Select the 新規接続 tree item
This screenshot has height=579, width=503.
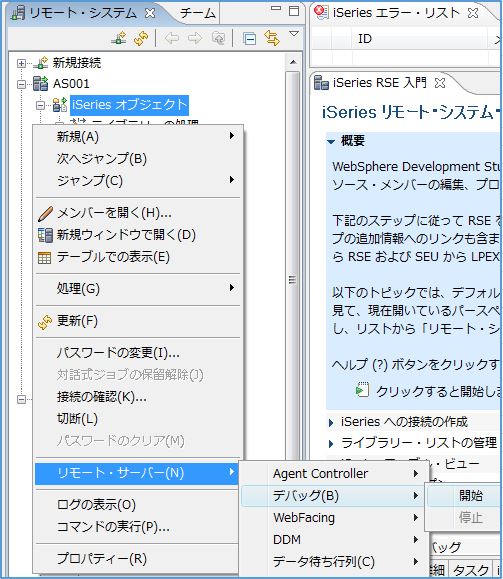coord(76,63)
